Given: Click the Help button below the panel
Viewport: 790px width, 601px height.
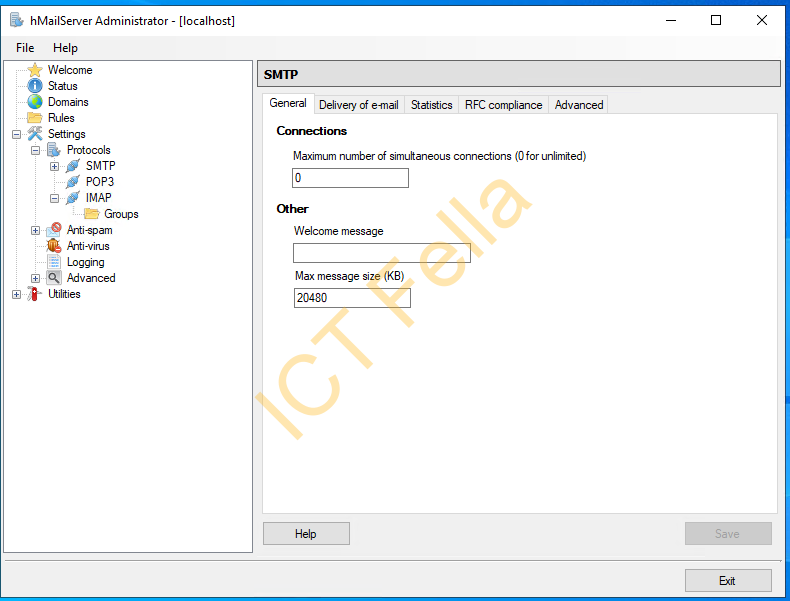Looking at the screenshot, I should pos(306,533).
